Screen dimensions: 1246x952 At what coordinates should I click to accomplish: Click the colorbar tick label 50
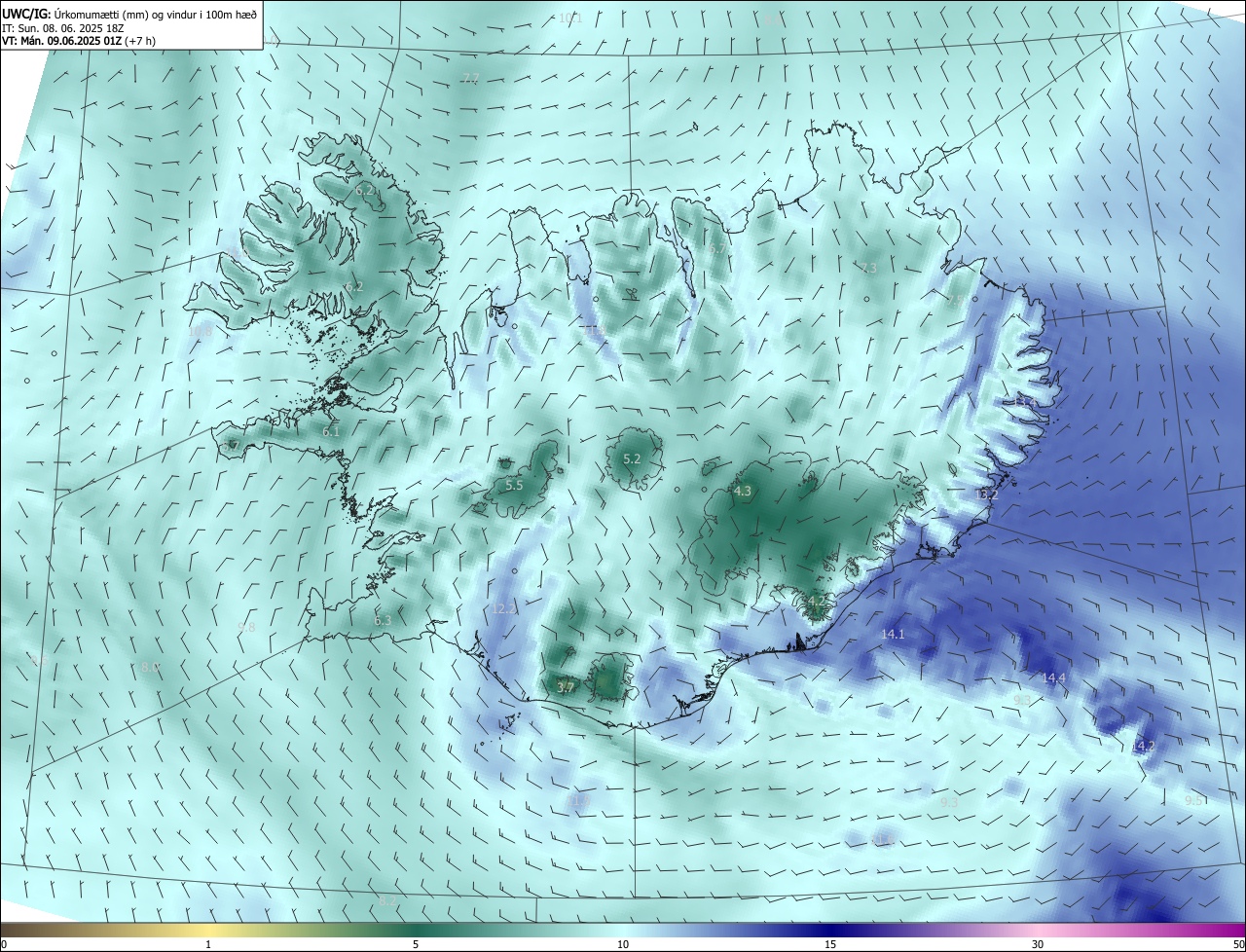(1238, 944)
